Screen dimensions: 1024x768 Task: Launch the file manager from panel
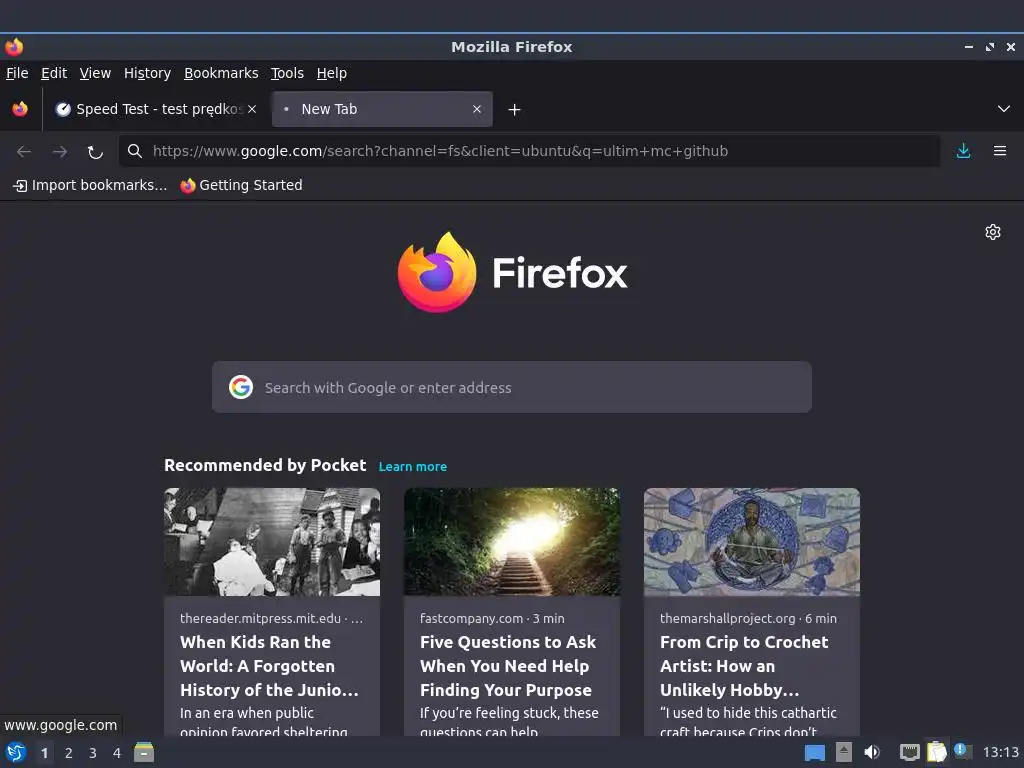[144, 752]
